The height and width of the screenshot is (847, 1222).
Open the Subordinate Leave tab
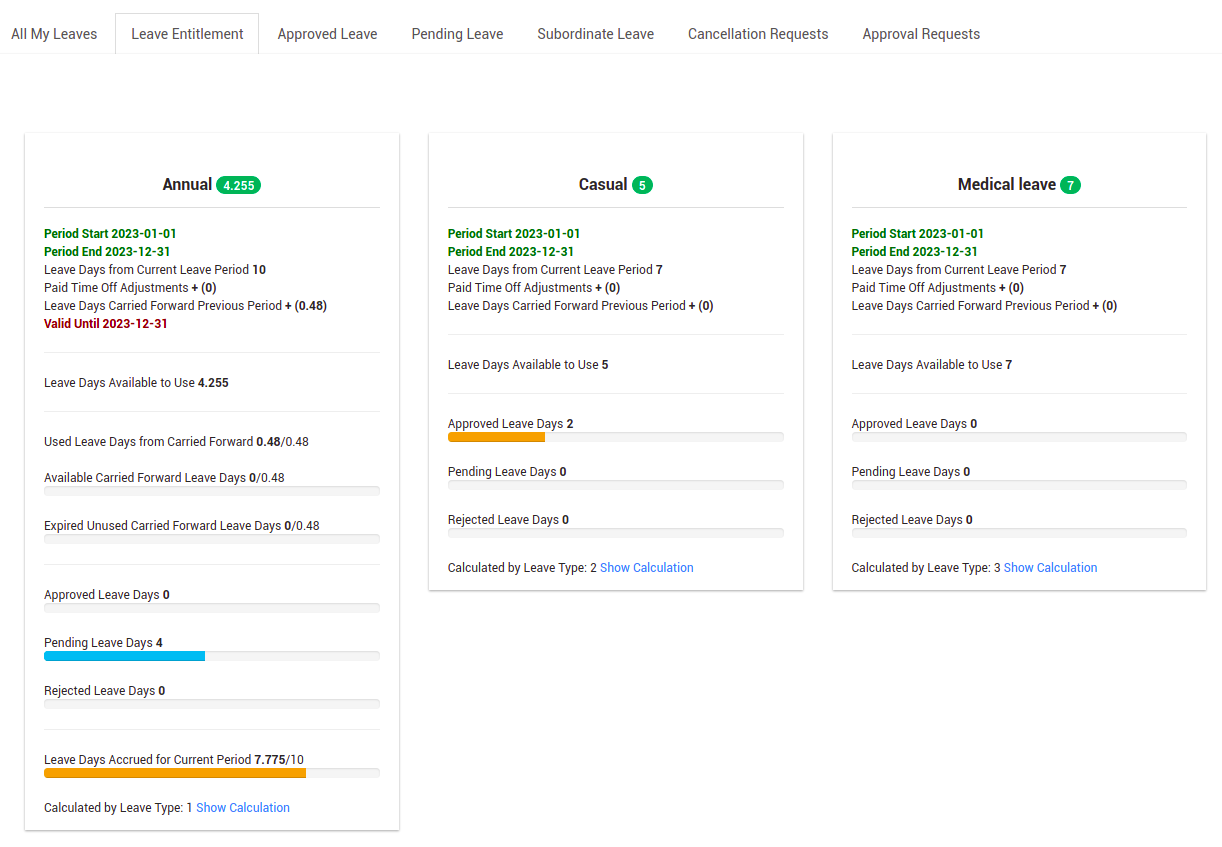(x=595, y=34)
